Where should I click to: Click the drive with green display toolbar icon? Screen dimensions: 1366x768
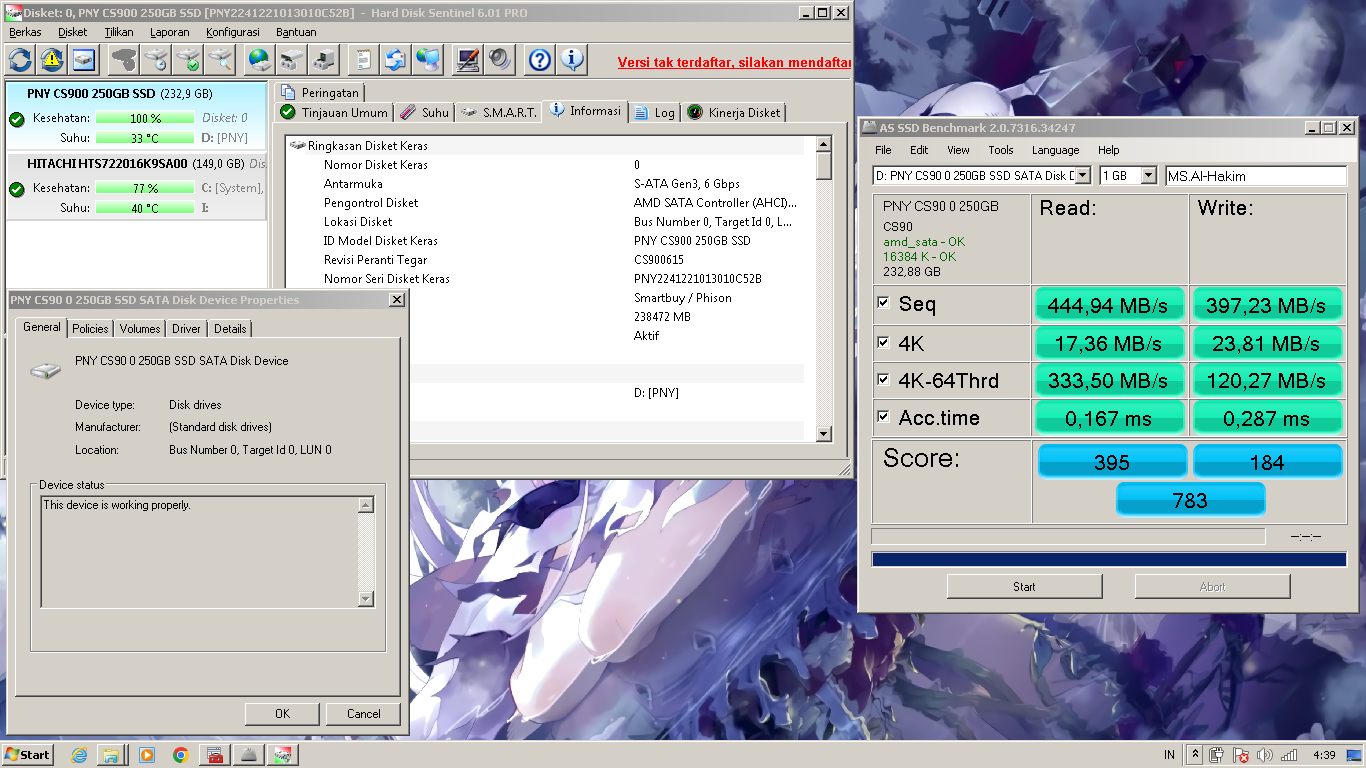[x=324, y=60]
